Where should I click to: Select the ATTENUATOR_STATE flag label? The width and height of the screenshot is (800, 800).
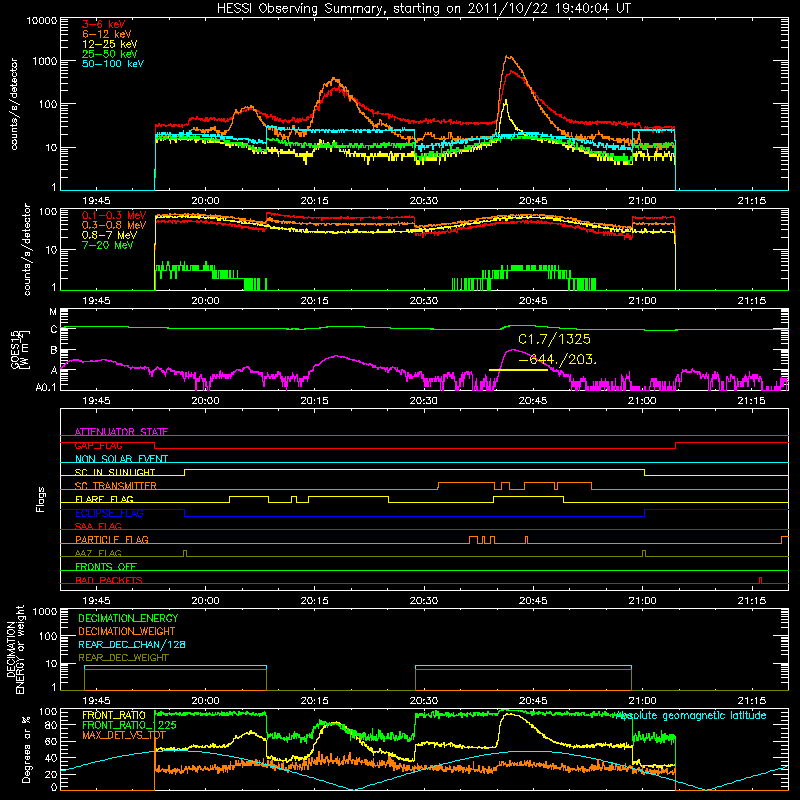click(x=121, y=432)
